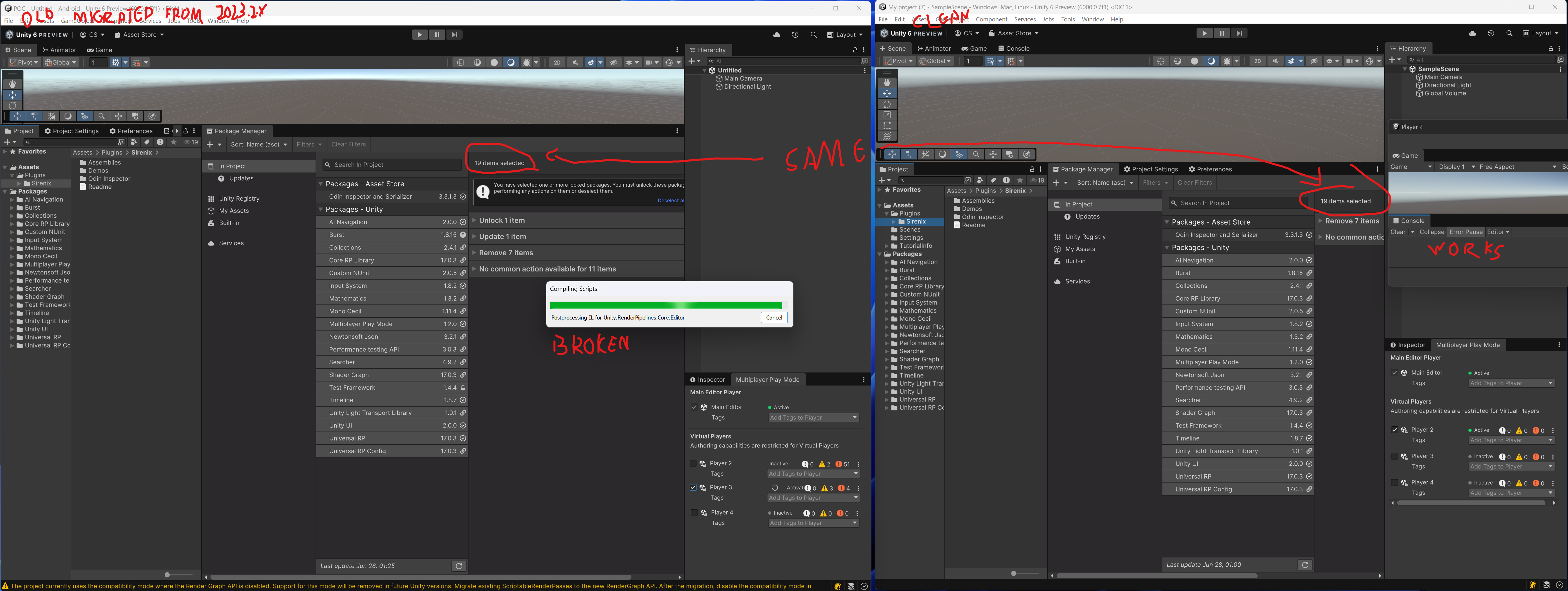The image size is (1568, 591).
Task: Click the Step button in right editor
Action: [x=1239, y=34]
